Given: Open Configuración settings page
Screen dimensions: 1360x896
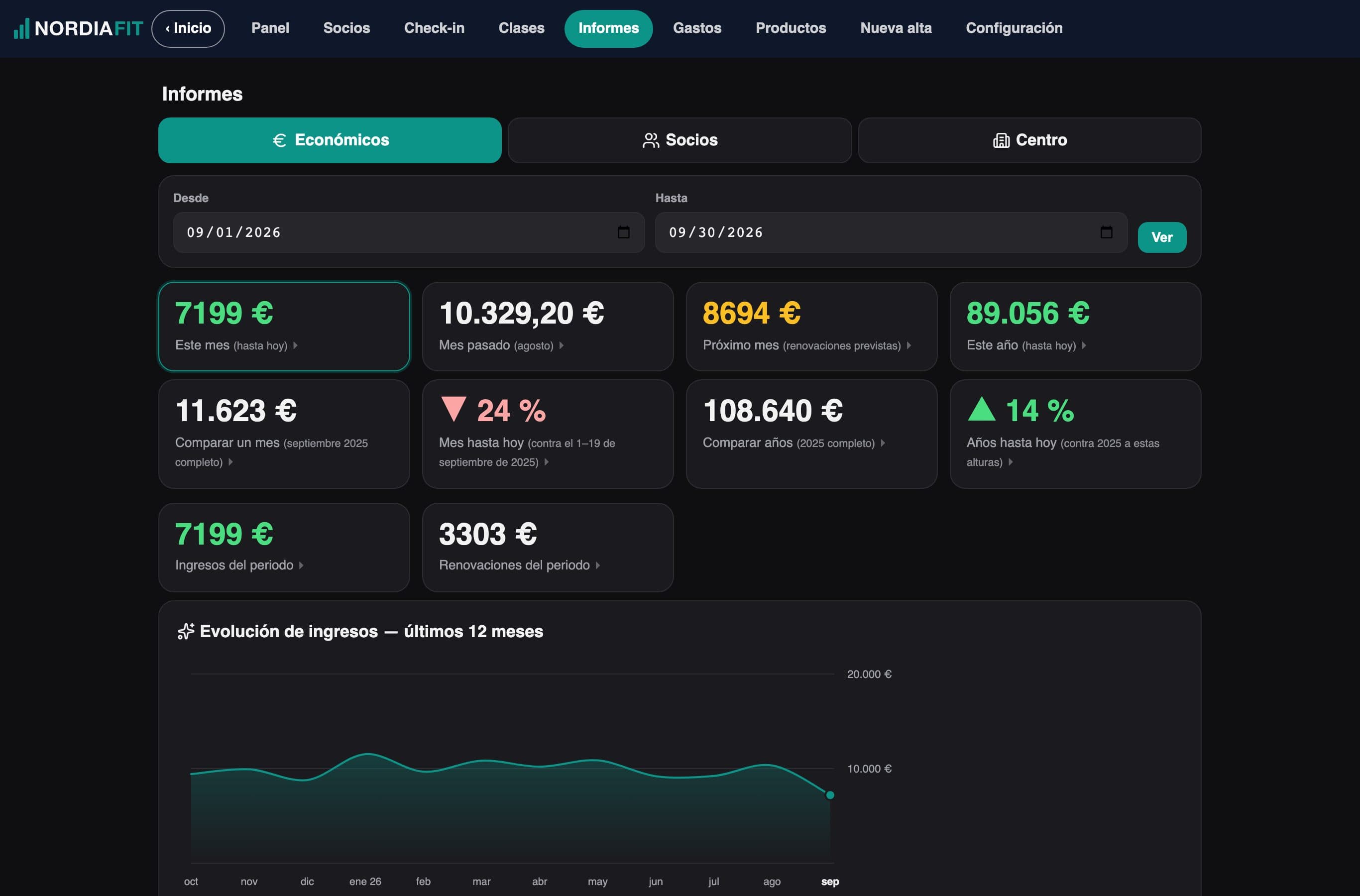Looking at the screenshot, I should coord(1015,28).
